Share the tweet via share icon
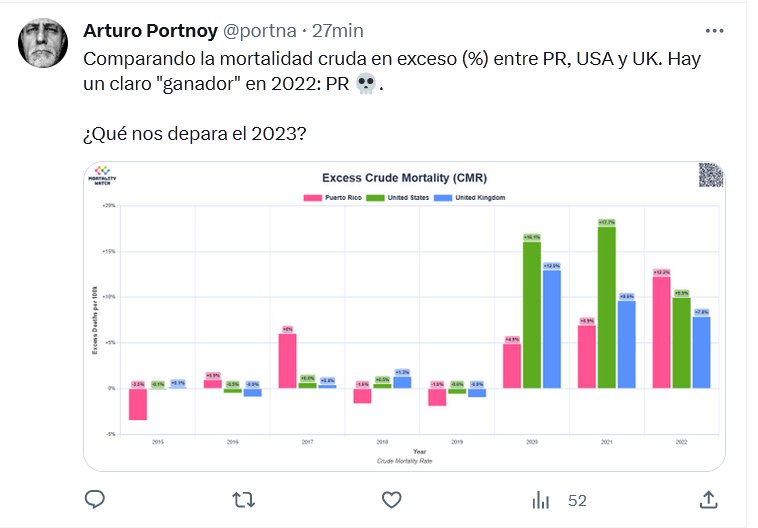 tap(708, 499)
